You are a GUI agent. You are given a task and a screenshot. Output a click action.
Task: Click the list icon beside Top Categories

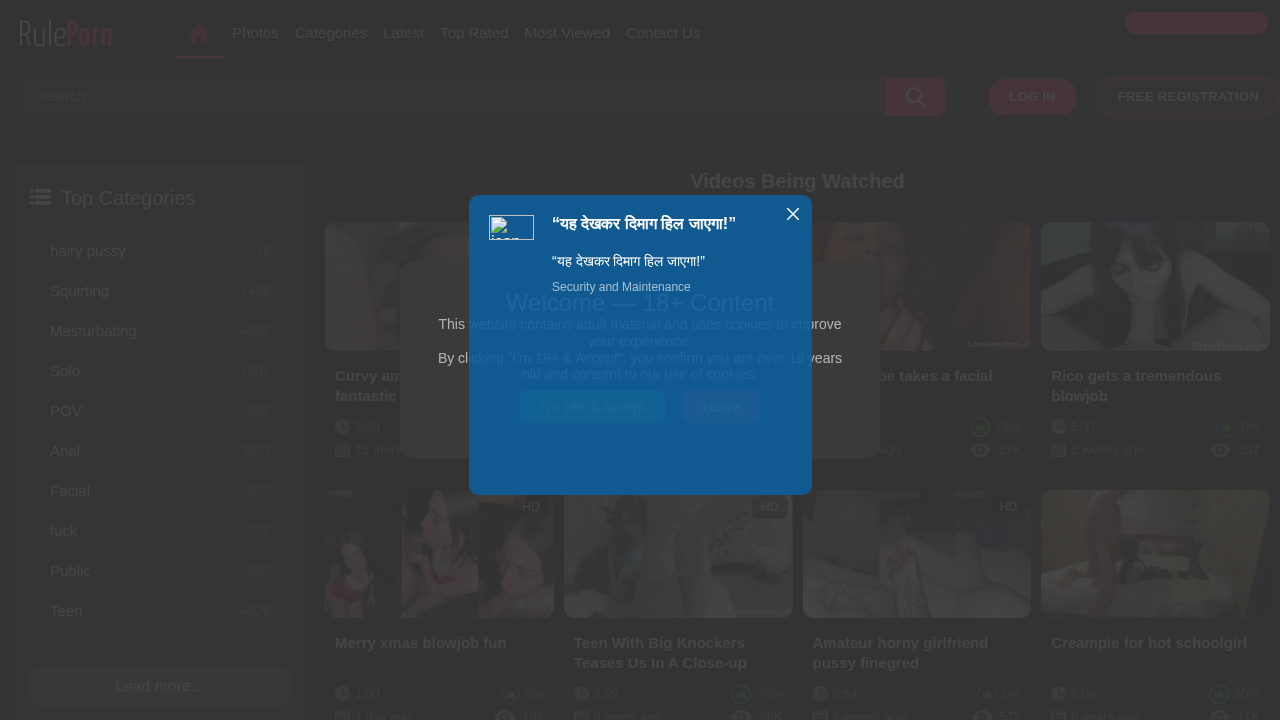[40, 197]
